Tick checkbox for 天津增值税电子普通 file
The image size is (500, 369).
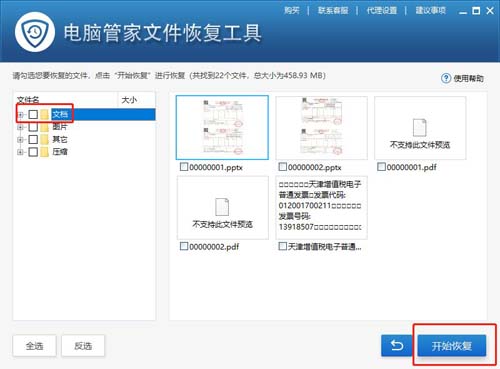coord(282,246)
